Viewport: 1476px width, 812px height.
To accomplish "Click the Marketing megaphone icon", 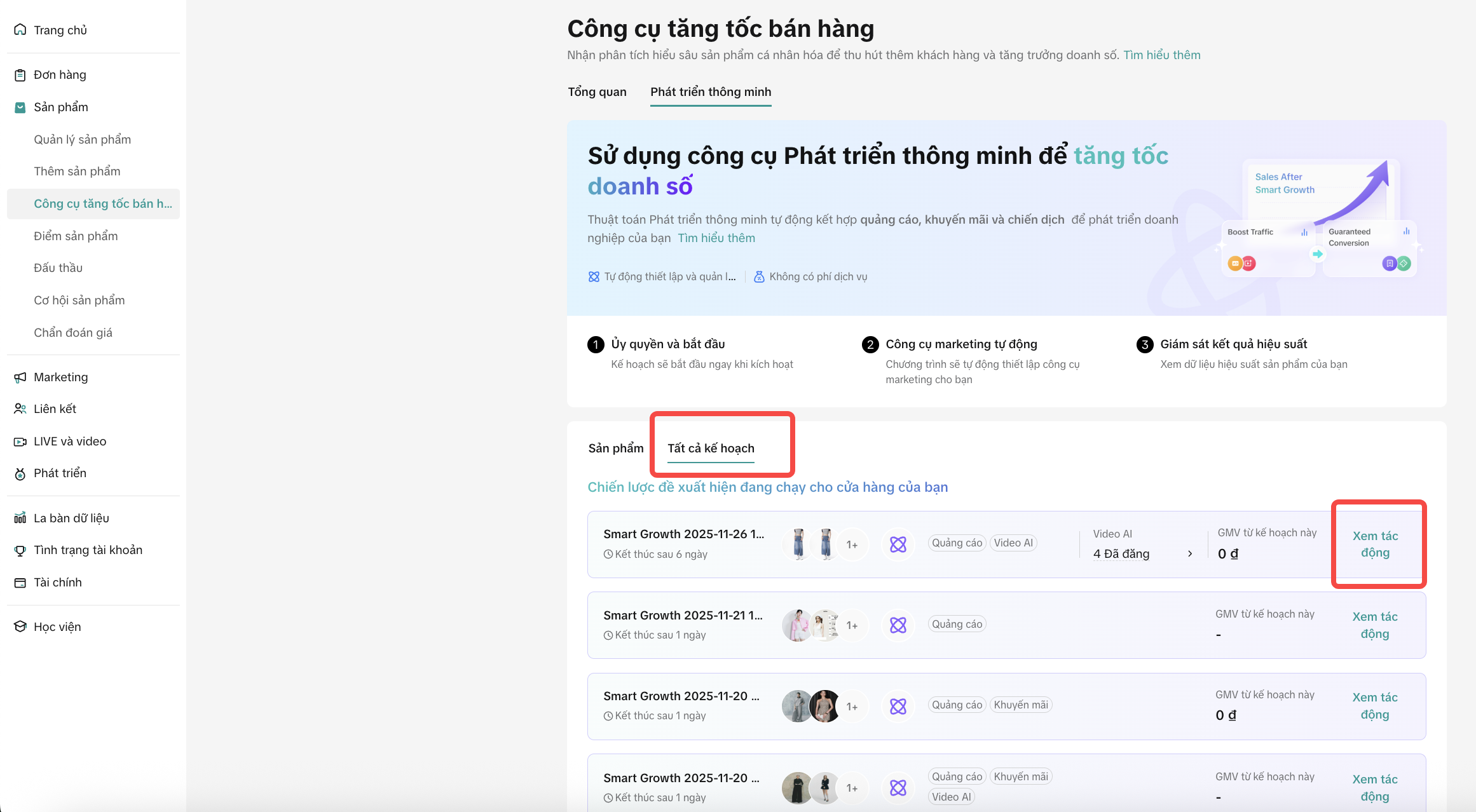I will tap(20, 377).
